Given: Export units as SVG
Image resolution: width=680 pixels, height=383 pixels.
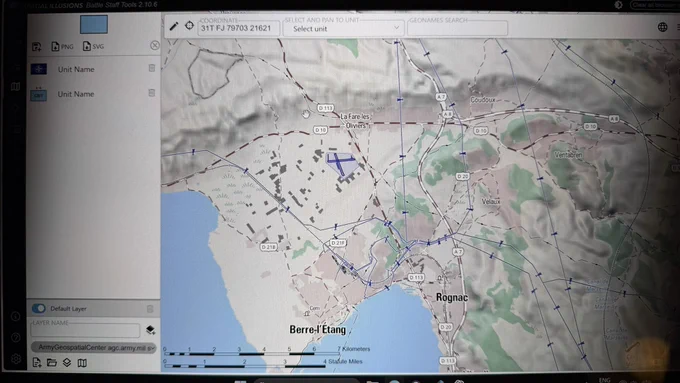Looking at the screenshot, I should point(93,46).
